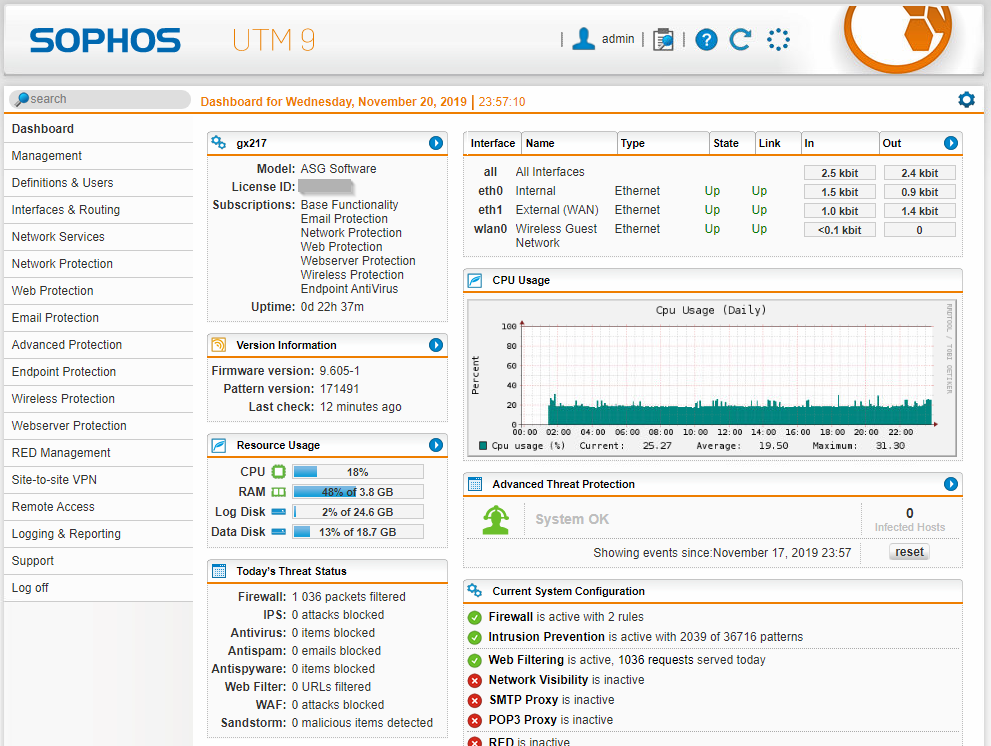Image resolution: width=991 pixels, height=746 pixels.
Task: Click the RAM 48% usage bar
Action: click(358, 492)
